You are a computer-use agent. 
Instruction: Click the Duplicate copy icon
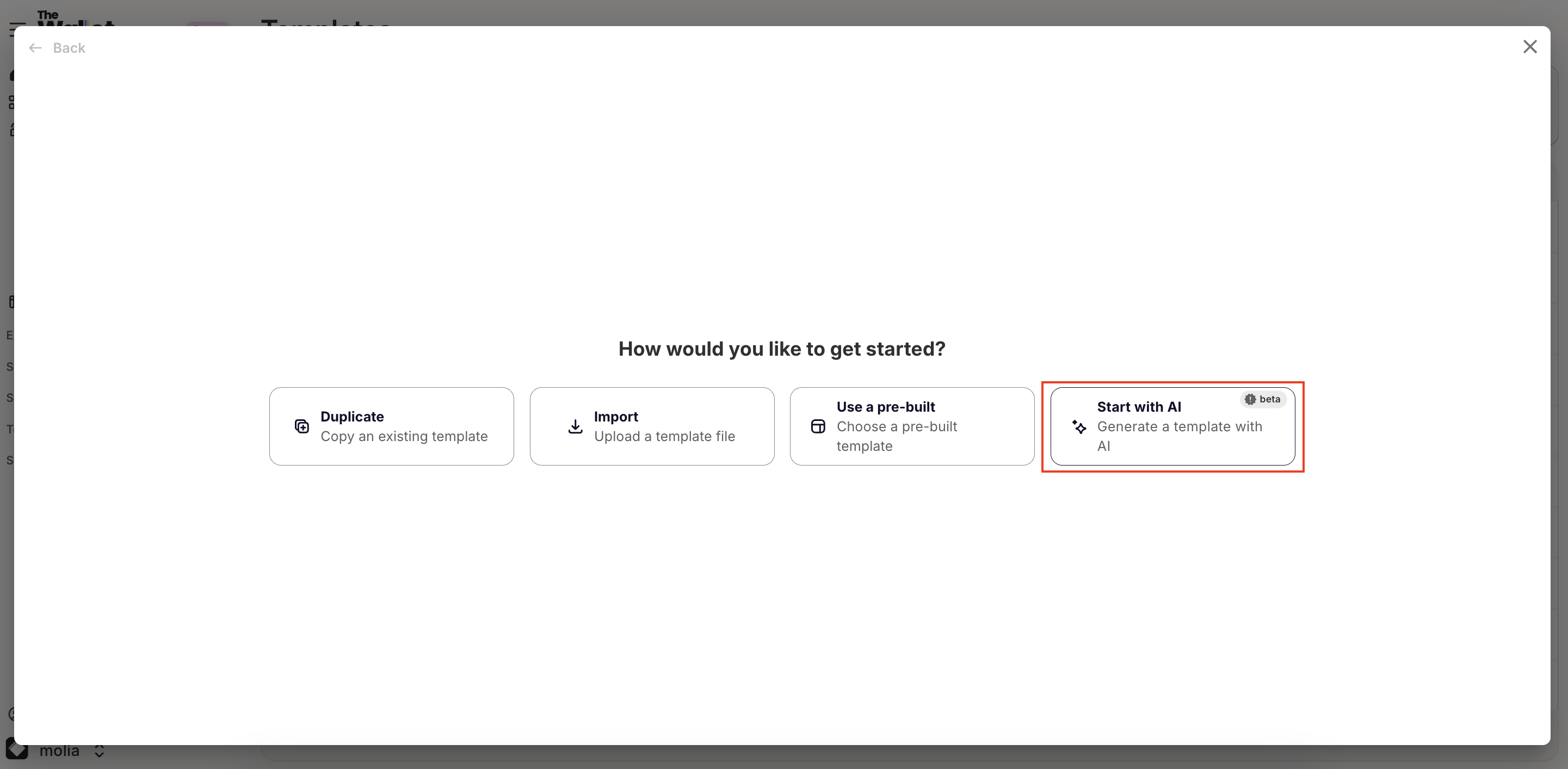point(303,426)
